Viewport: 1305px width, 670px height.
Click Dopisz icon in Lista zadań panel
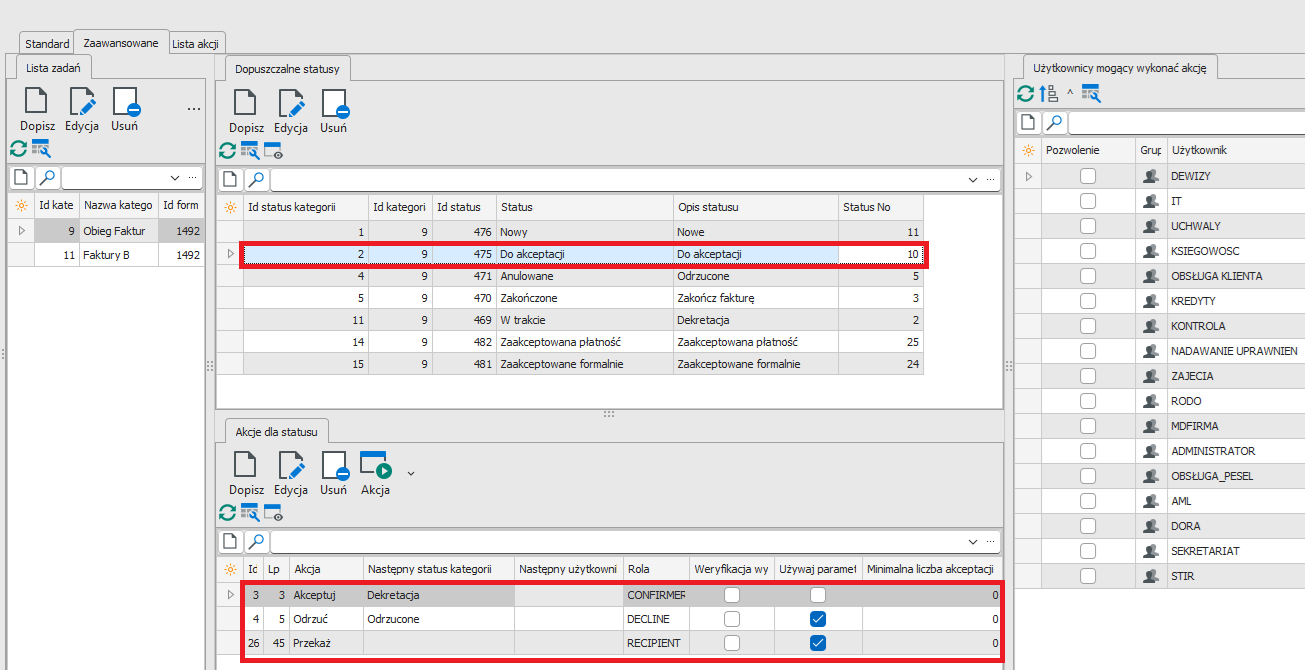(36, 103)
